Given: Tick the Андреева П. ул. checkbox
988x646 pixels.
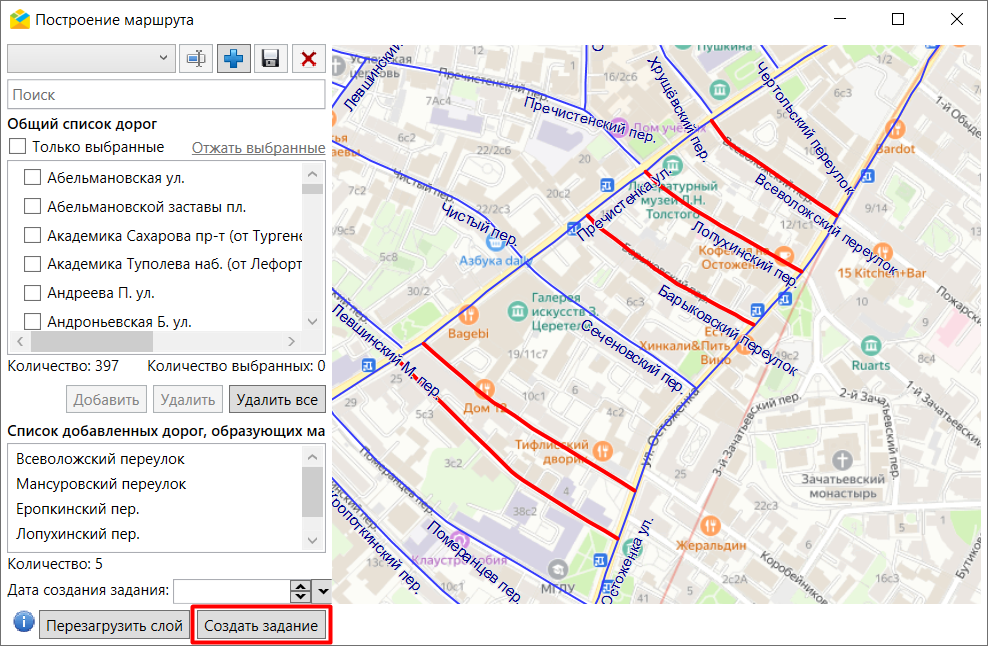Looking at the screenshot, I should pos(32,293).
